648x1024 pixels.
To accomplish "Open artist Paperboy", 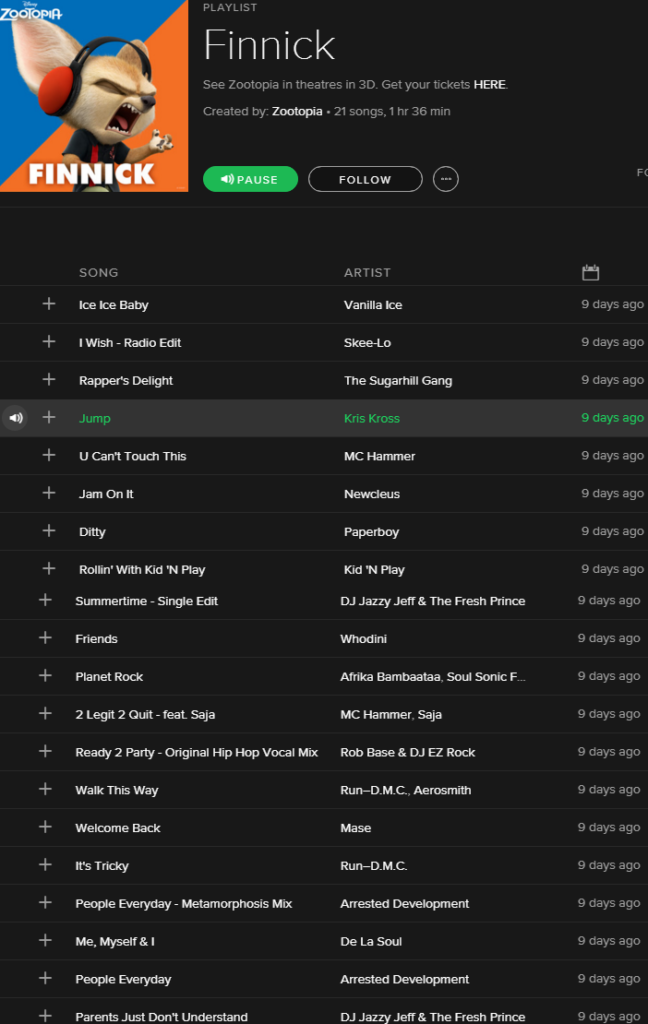I will [x=371, y=532].
